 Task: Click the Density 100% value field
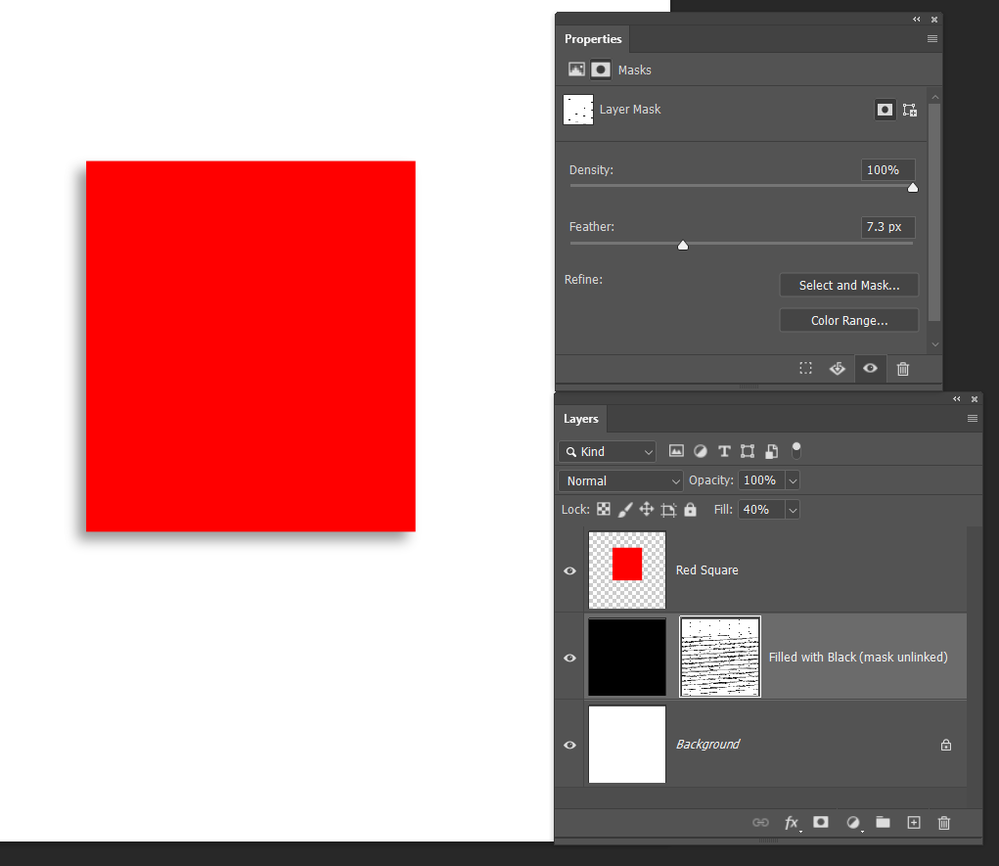pos(888,170)
